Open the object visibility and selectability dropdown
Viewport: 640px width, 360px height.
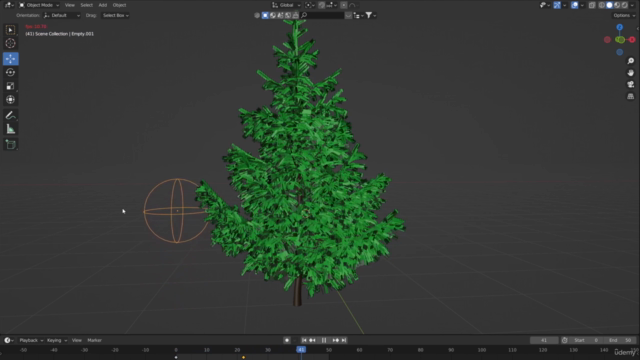[x=544, y=5]
